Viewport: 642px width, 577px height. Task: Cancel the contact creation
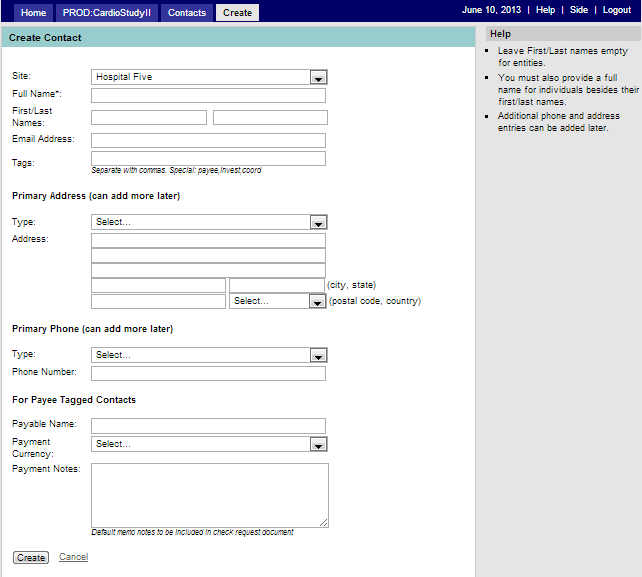click(73, 557)
